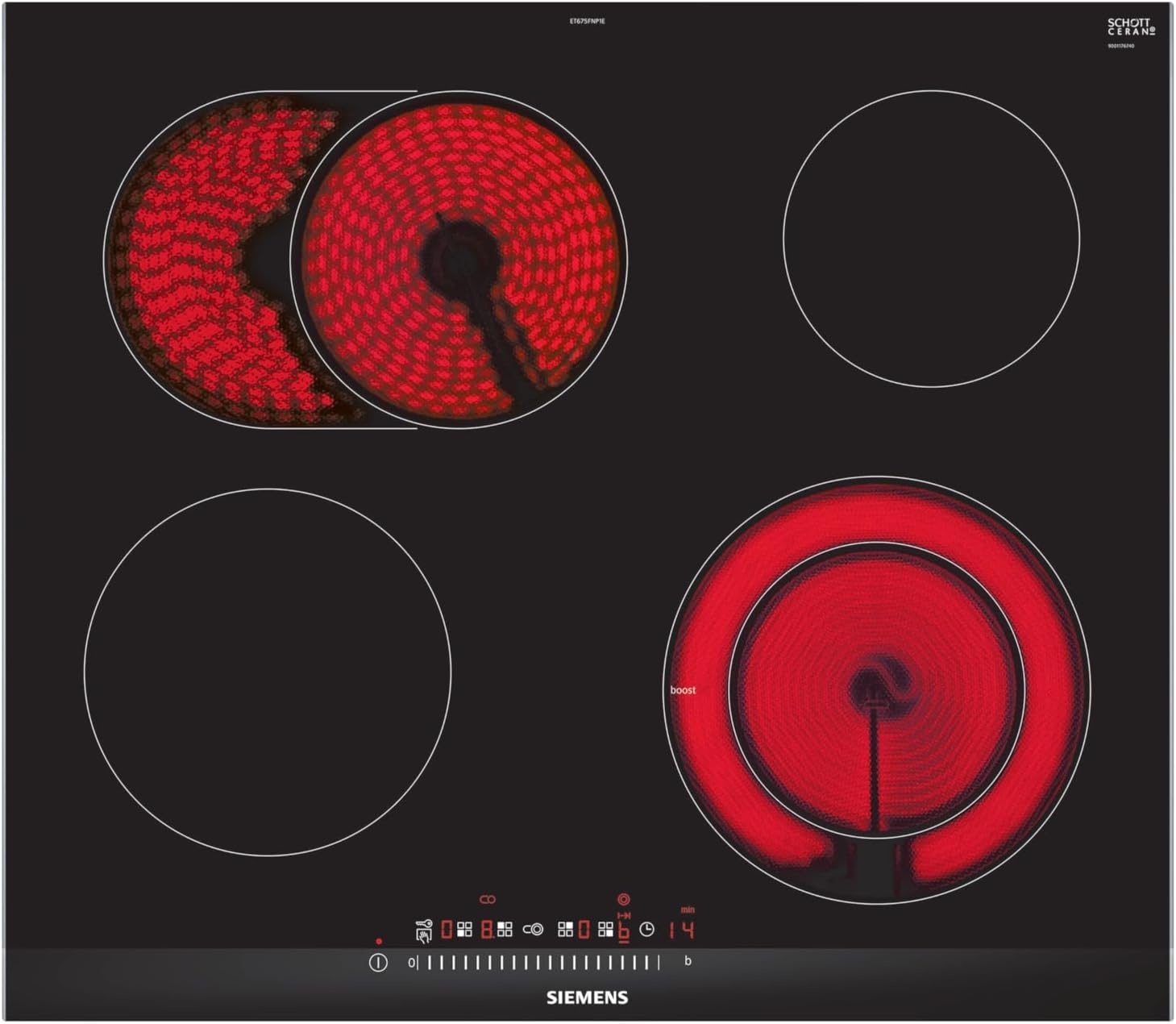The width and height of the screenshot is (1176, 1024).
Task: Set the power slider to 0
Action: [x=411, y=962]
